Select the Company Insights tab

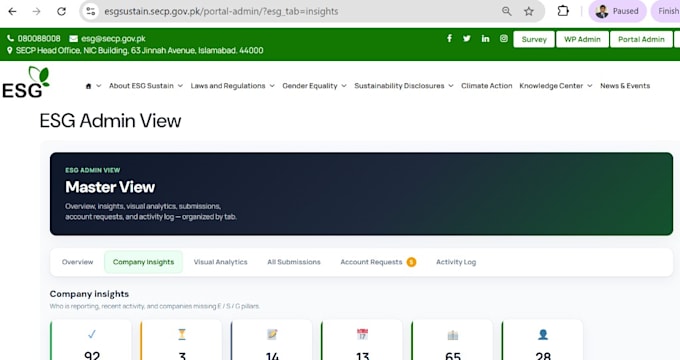tap(143, 262)
